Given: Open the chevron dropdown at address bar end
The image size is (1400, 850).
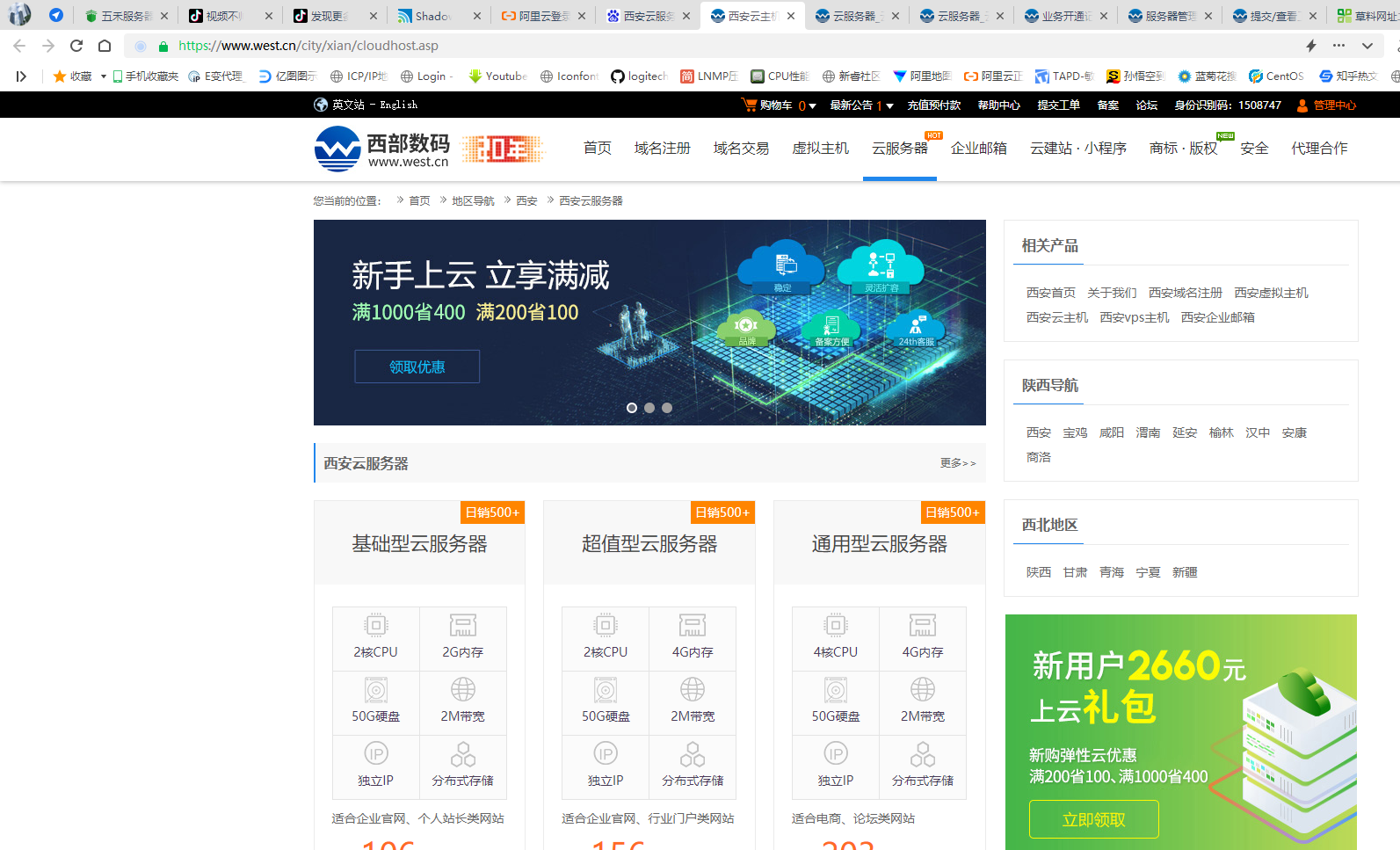Looking at the screenshot, I should pos(1367,46).
